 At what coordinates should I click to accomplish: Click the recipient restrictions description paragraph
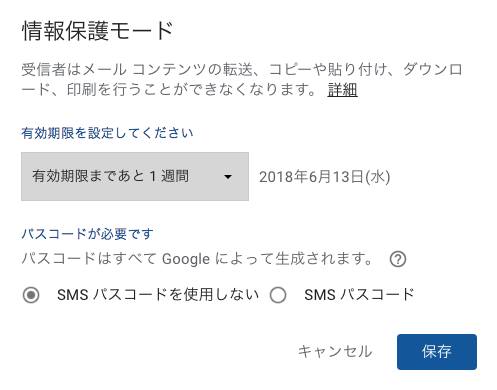click(x=242, y=80)
